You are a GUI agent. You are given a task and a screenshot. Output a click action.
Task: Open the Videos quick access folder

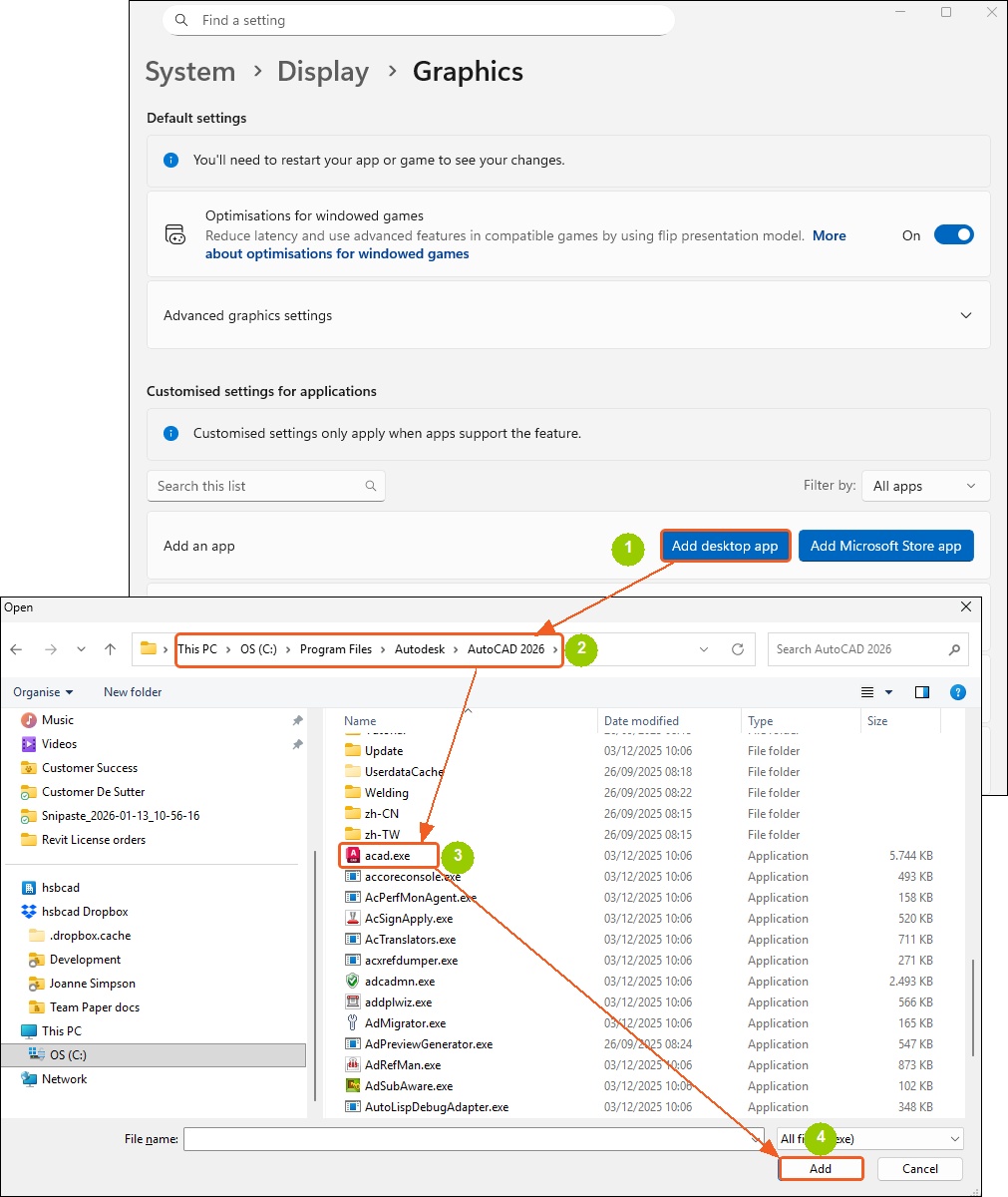click(59, 744)
